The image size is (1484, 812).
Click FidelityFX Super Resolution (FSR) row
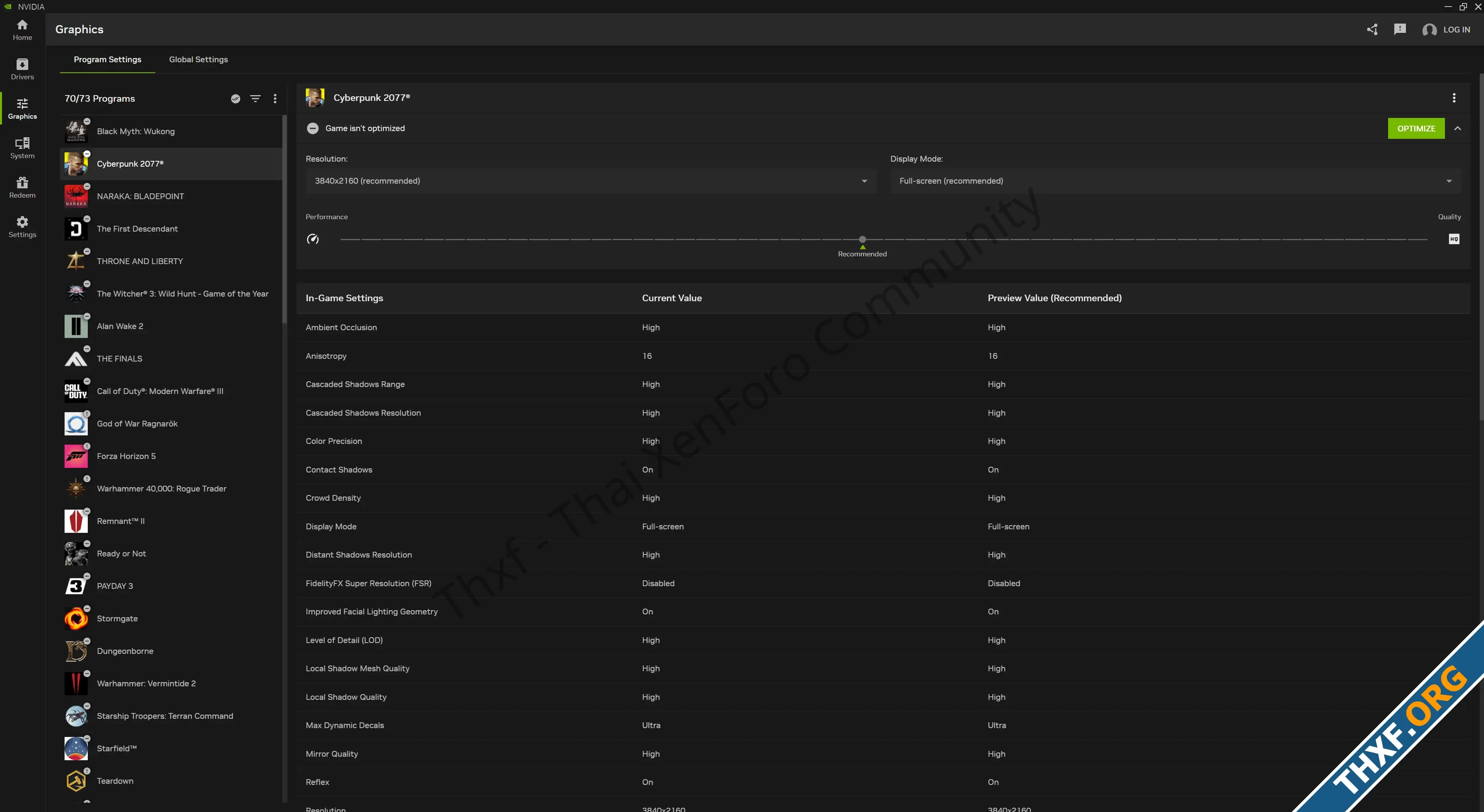click(x=883, y=583)
